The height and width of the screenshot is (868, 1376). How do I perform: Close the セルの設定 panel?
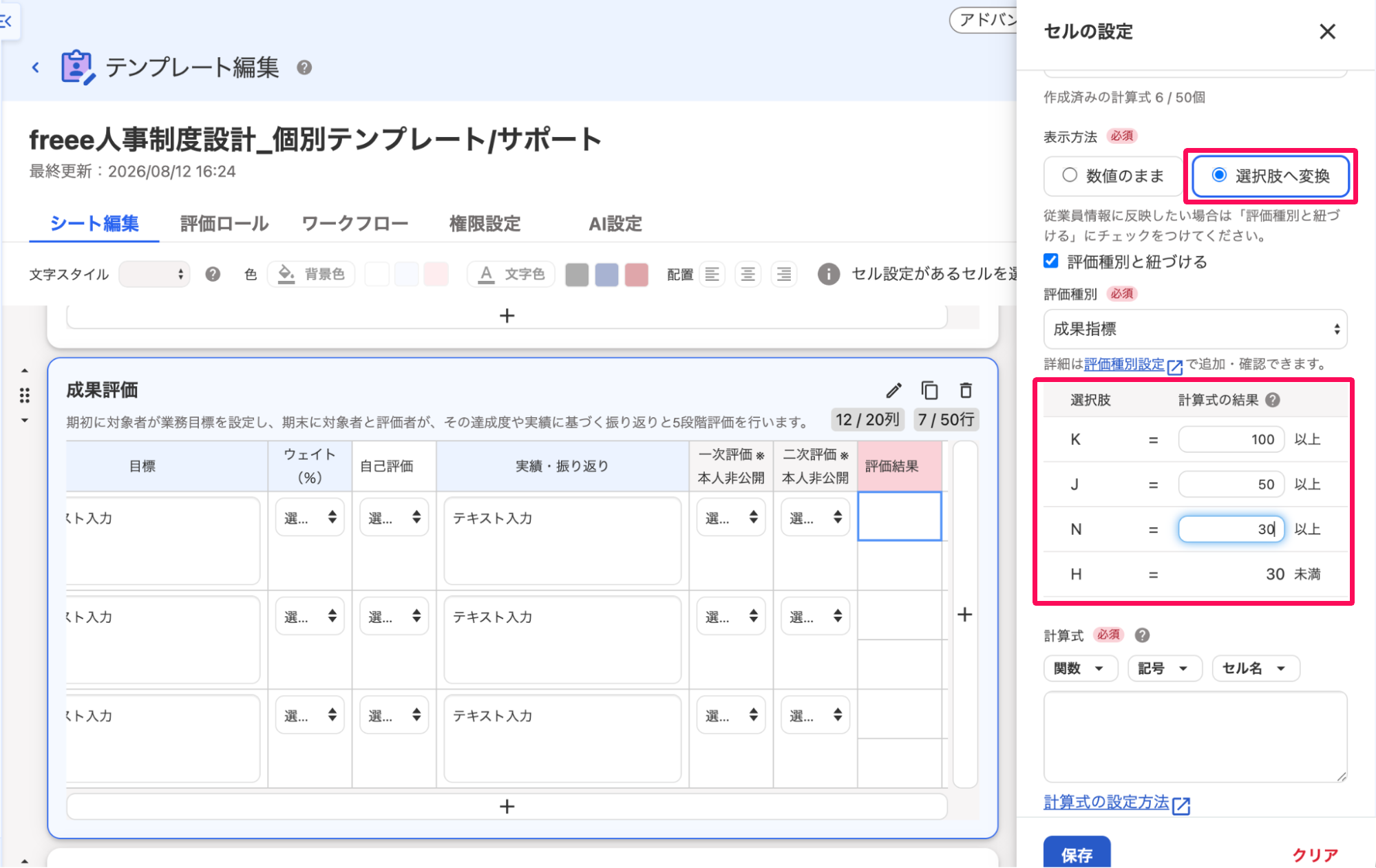[1327, 32]
